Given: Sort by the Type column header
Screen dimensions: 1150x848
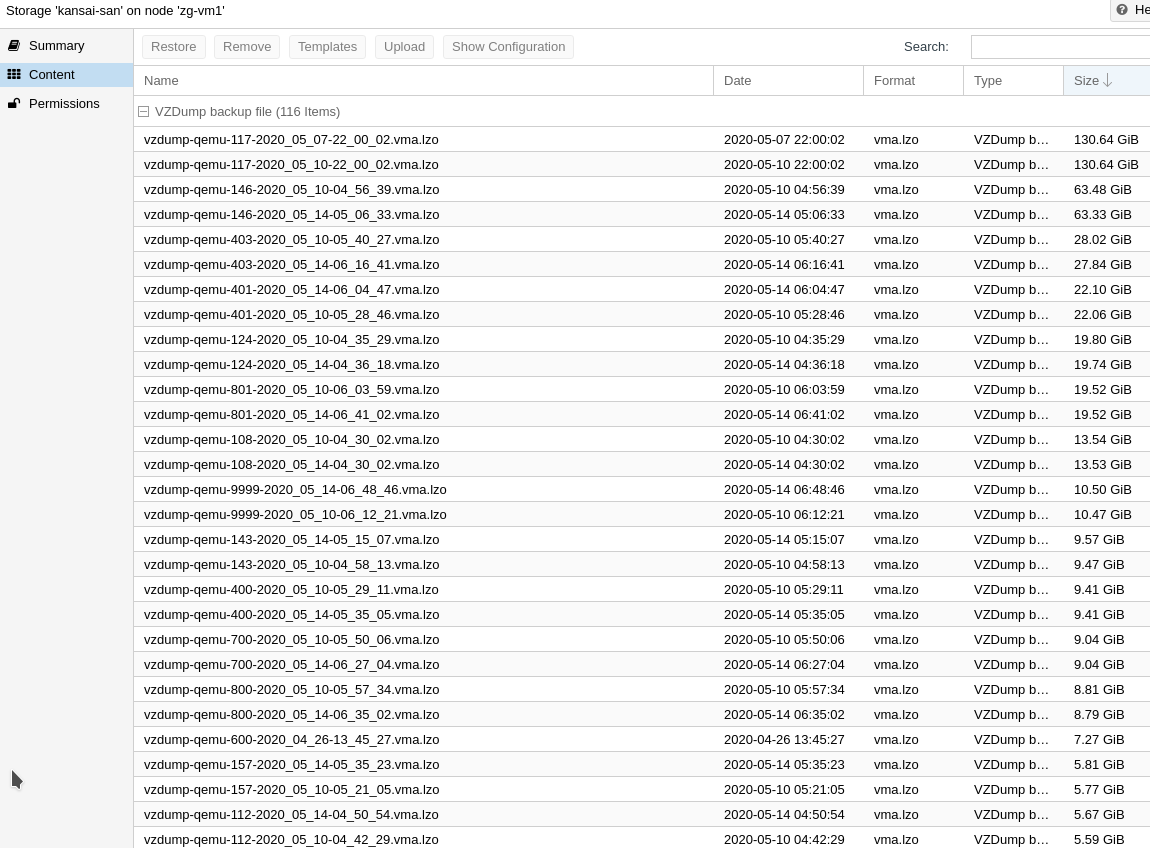Looking at the screenshot, I should 1014,81.
